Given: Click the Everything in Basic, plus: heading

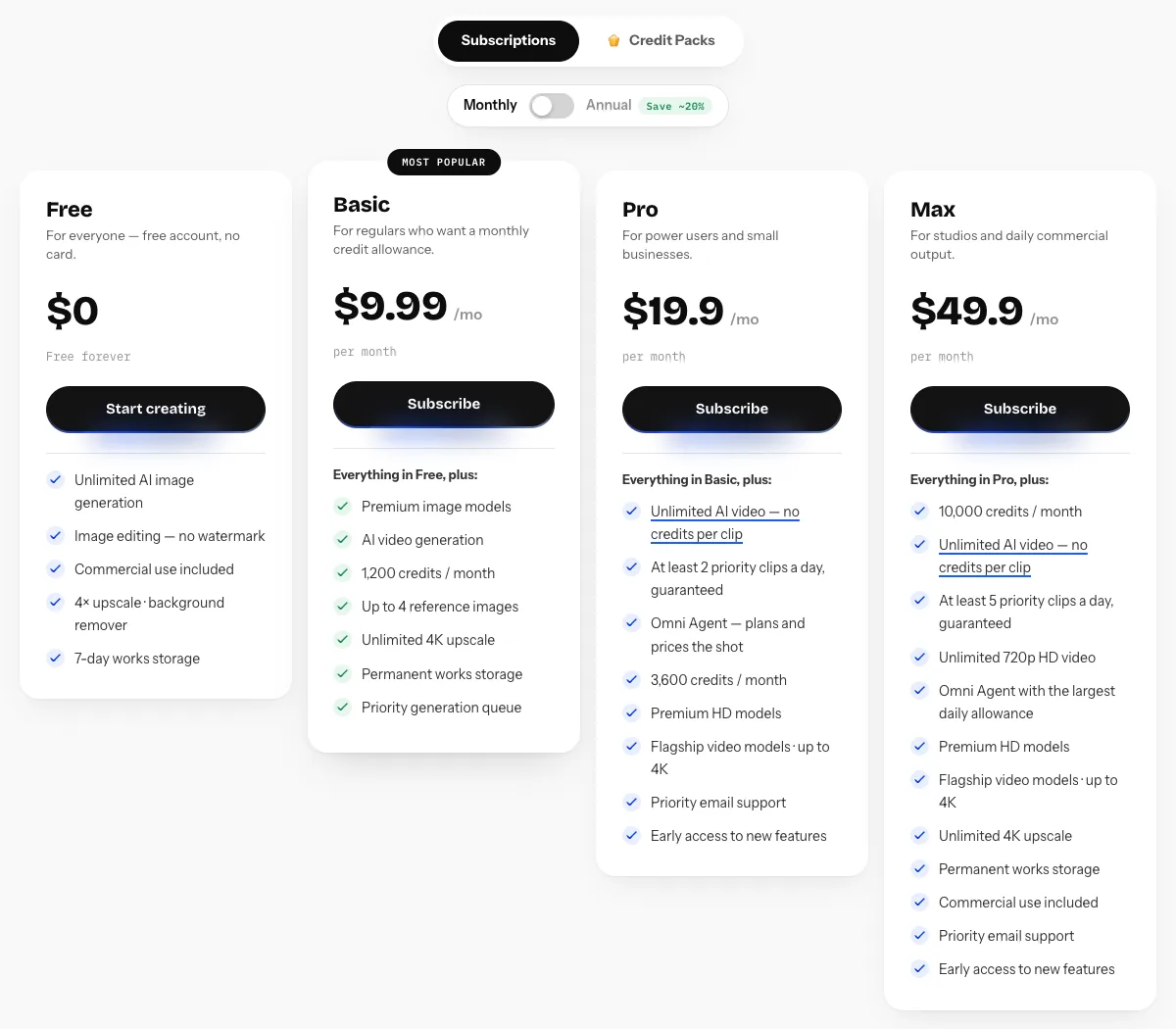Looking at the screenshot, I should pyautogui.click(x=697, y=479).
